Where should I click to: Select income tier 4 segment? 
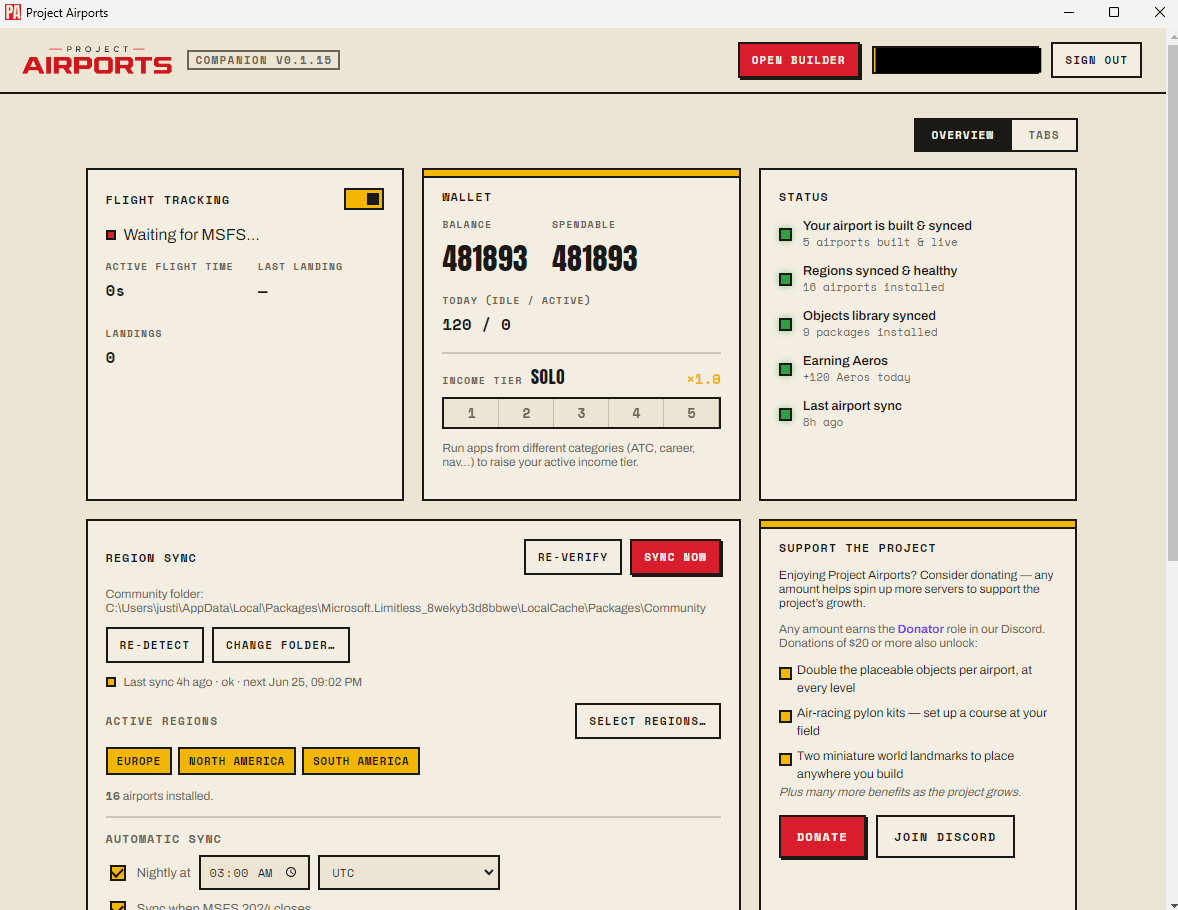coord(636,413)
